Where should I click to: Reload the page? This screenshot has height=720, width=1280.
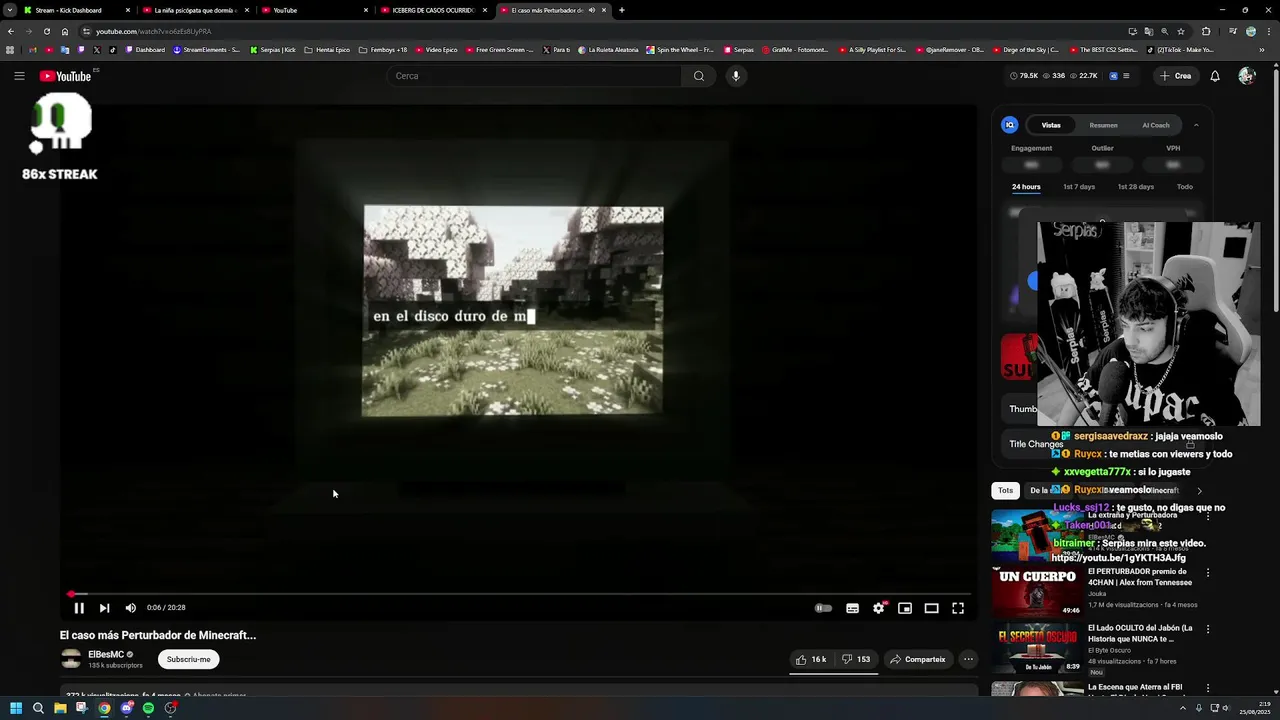pyautogui.click(x=46, y=31)
